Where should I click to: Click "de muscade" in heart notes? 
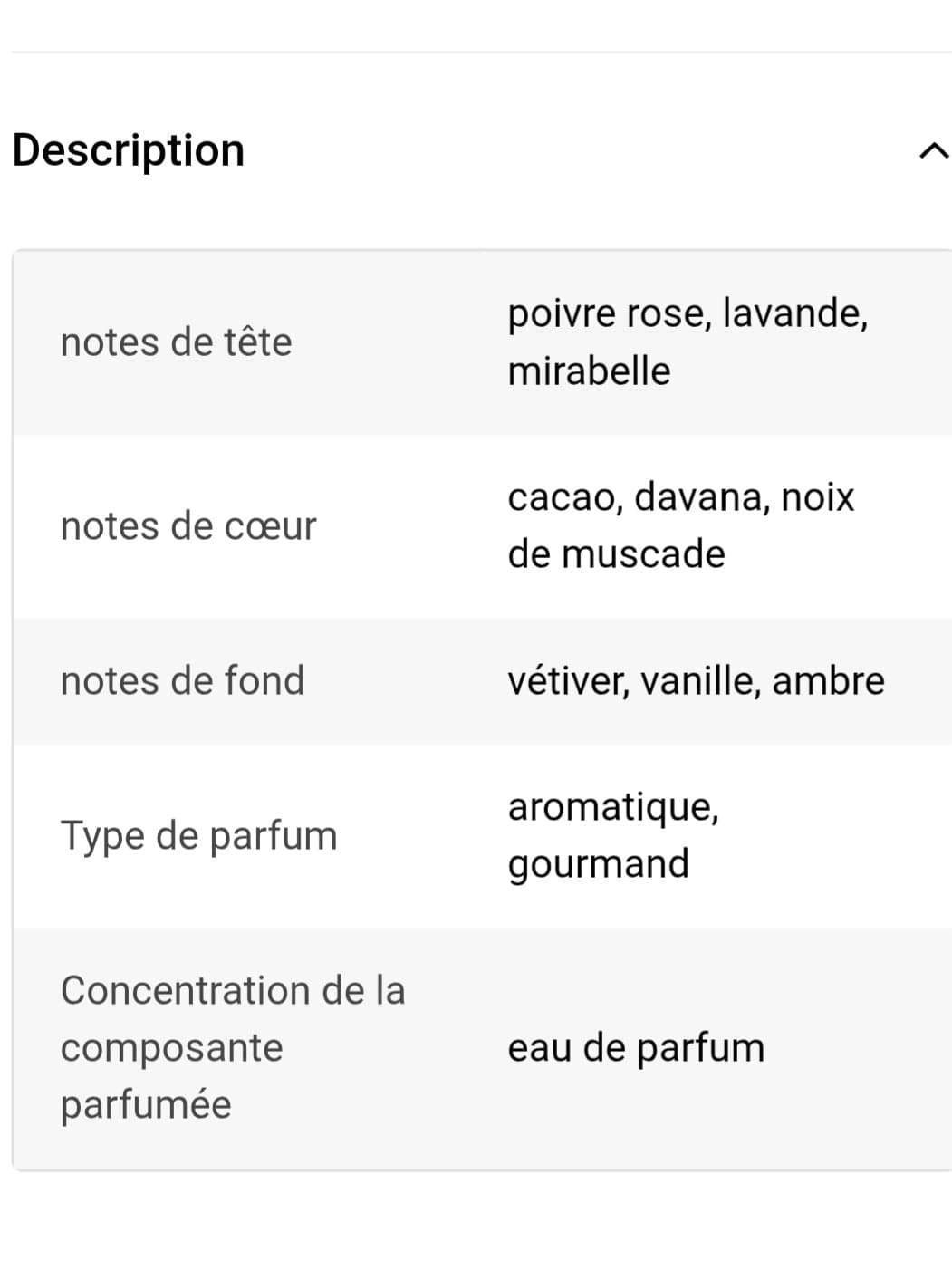(616, 554)
